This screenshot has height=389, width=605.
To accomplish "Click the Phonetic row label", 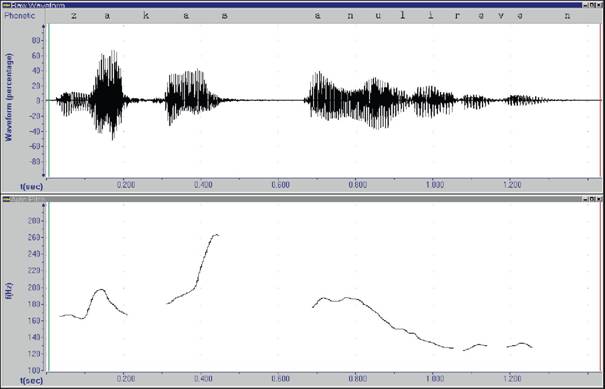I will [x=20, y=16].
